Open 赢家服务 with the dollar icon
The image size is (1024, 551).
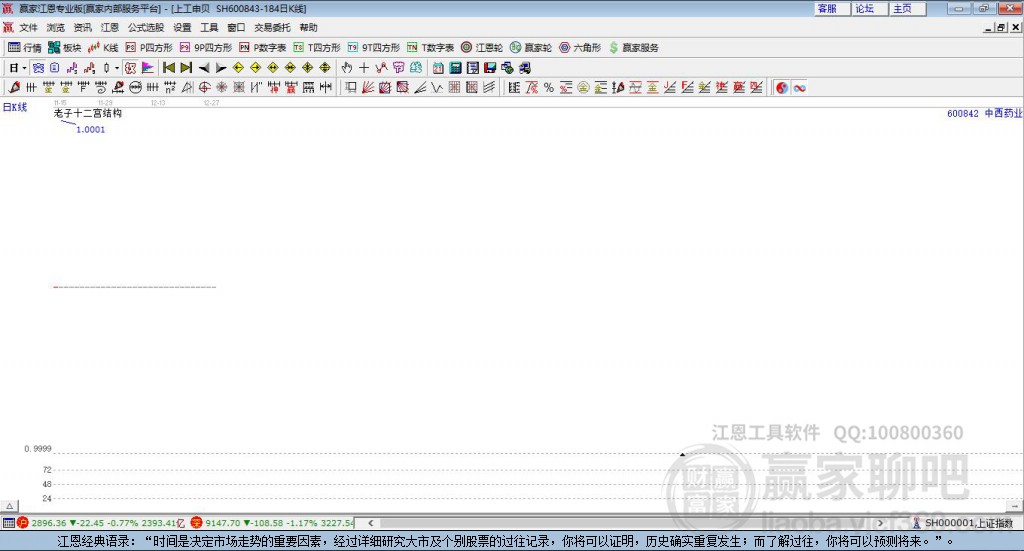click(x=634, y=48)
